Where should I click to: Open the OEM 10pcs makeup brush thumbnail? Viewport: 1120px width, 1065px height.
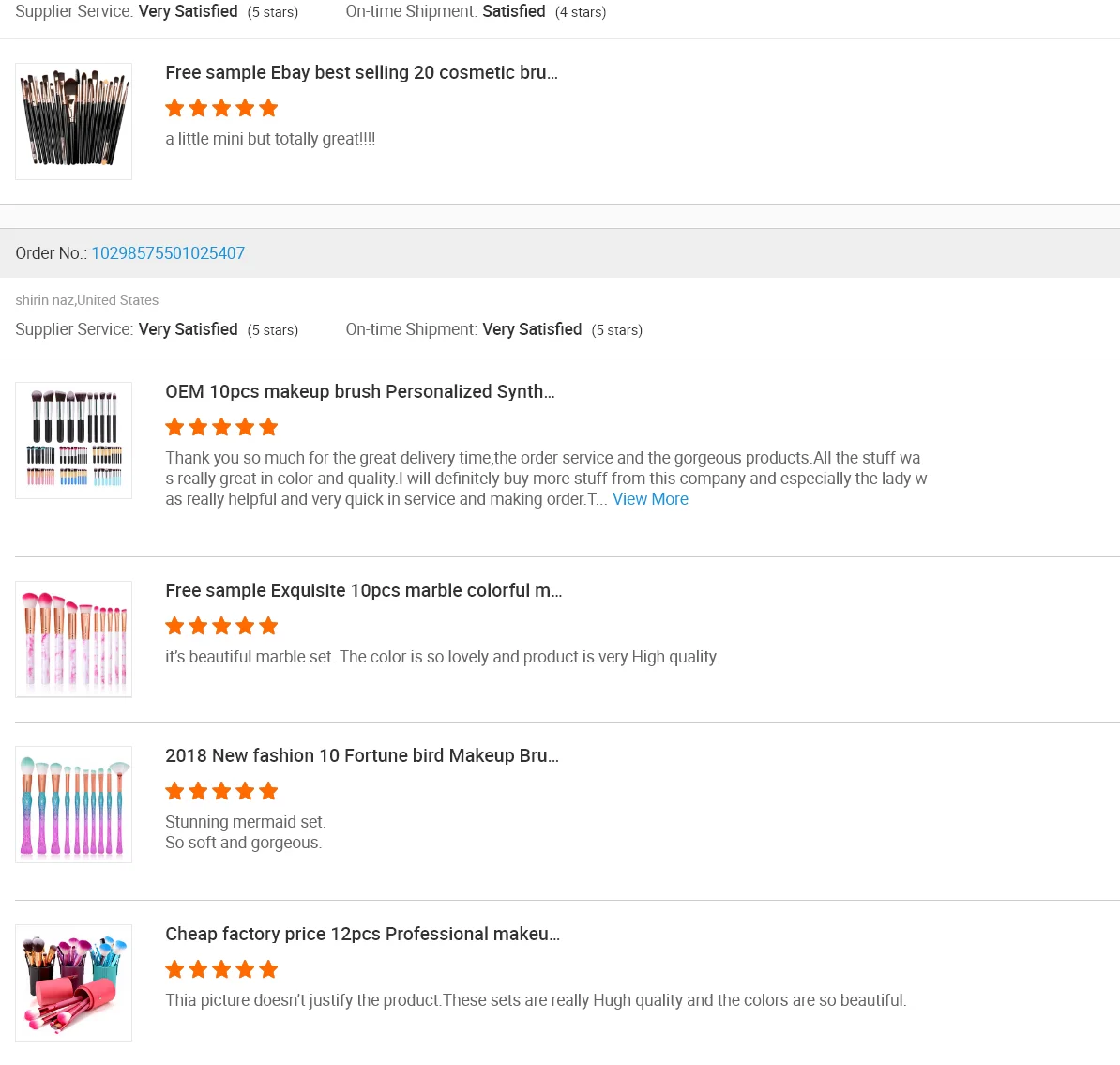pos(73,440)
